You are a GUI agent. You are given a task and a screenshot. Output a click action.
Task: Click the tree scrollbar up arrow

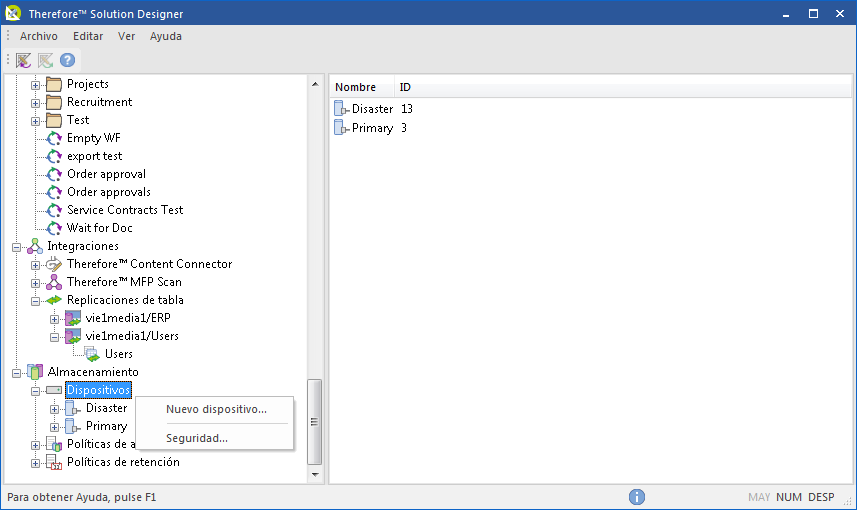pyautogui.click(x=315, y=84)
